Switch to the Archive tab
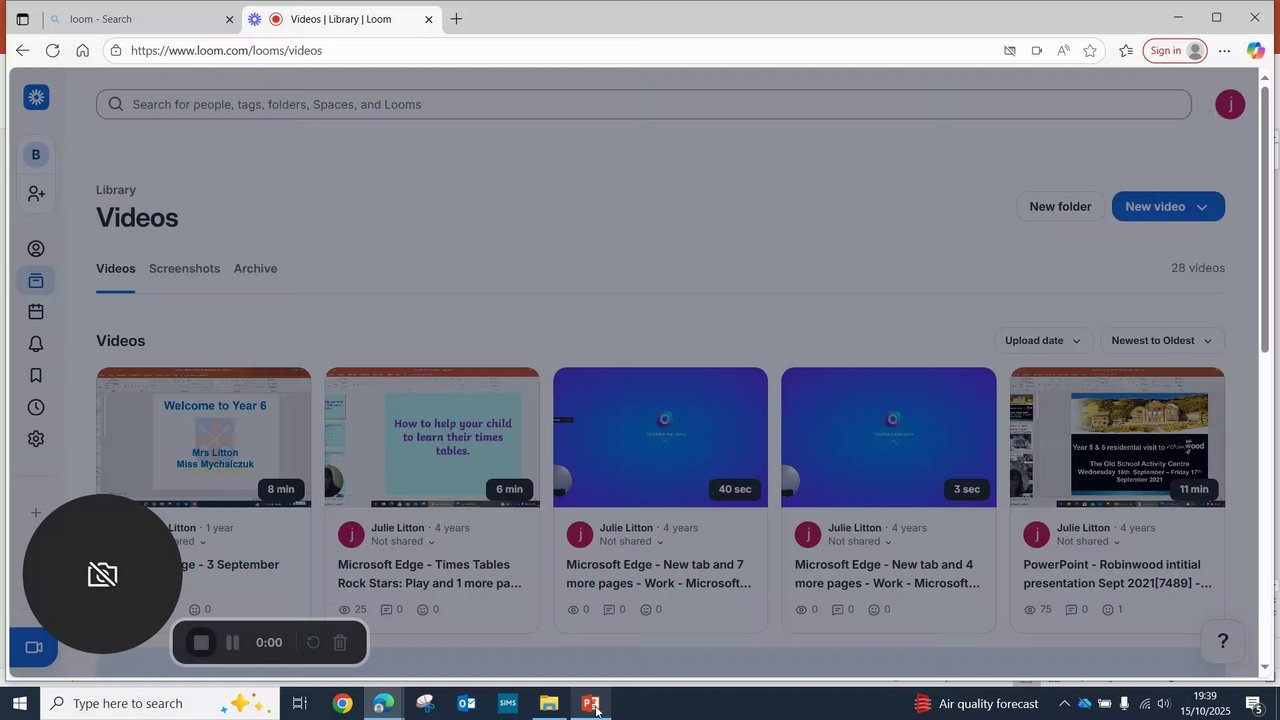 tap(255, 268)
